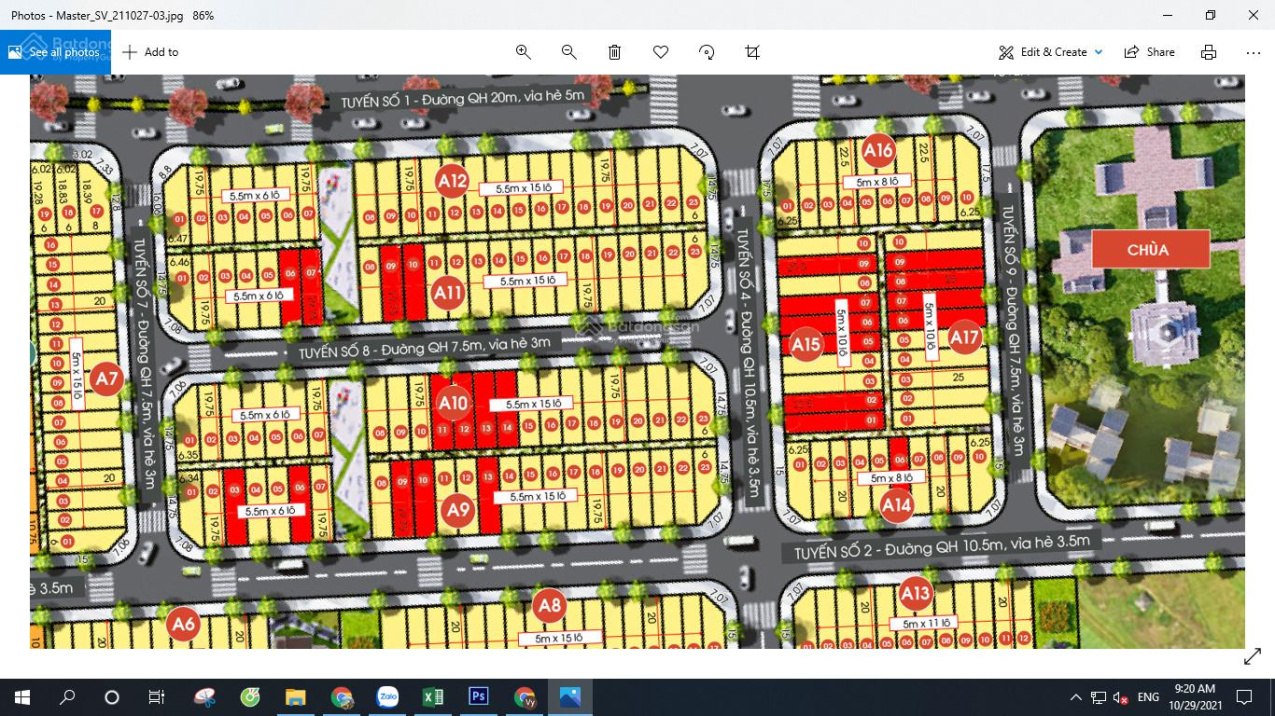Click the Zoom in magnifier icon
The width and height of the screenshot is (1275, 716).
[523, 52]
